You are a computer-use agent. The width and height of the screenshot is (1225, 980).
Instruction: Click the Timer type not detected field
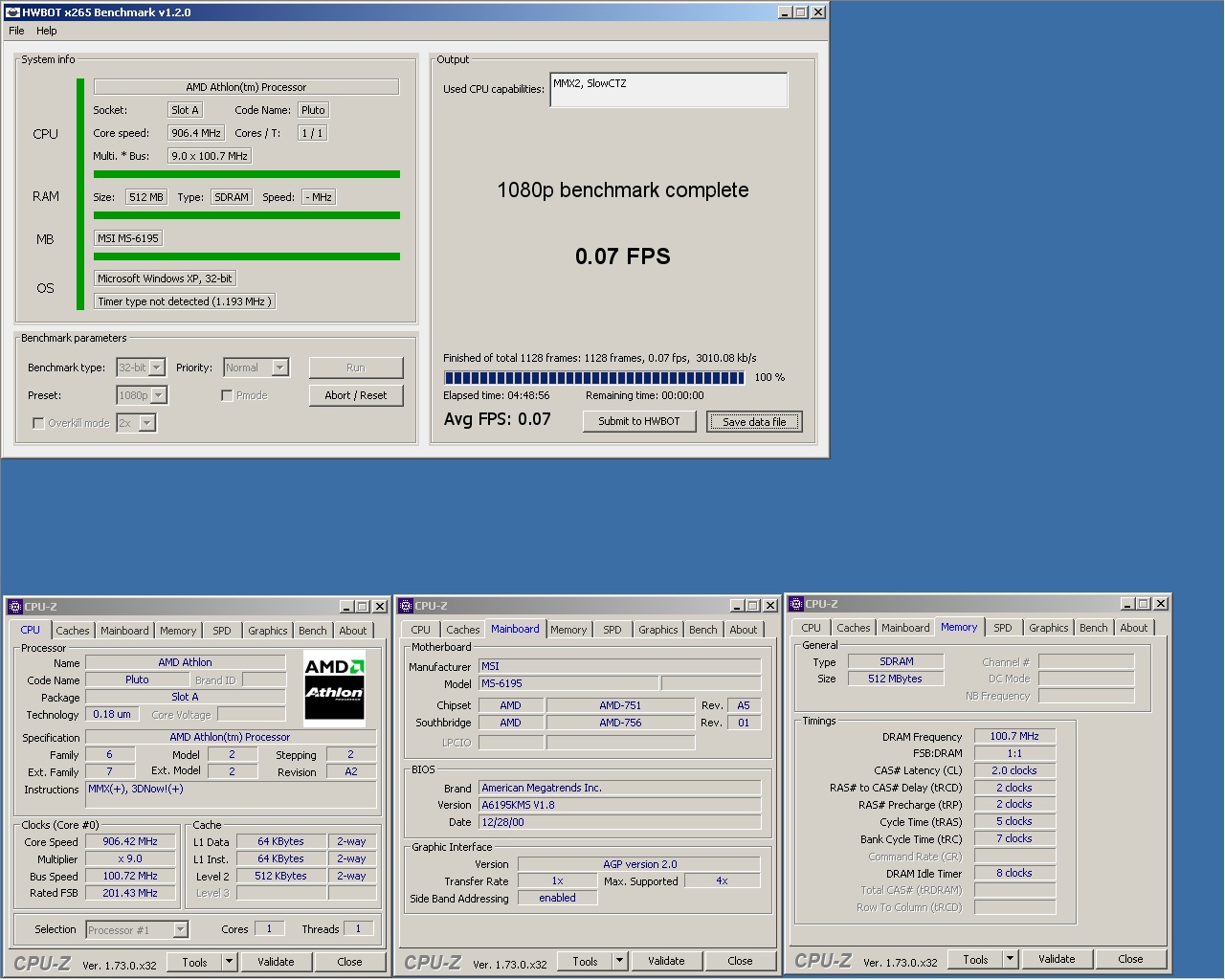[185, 301]
